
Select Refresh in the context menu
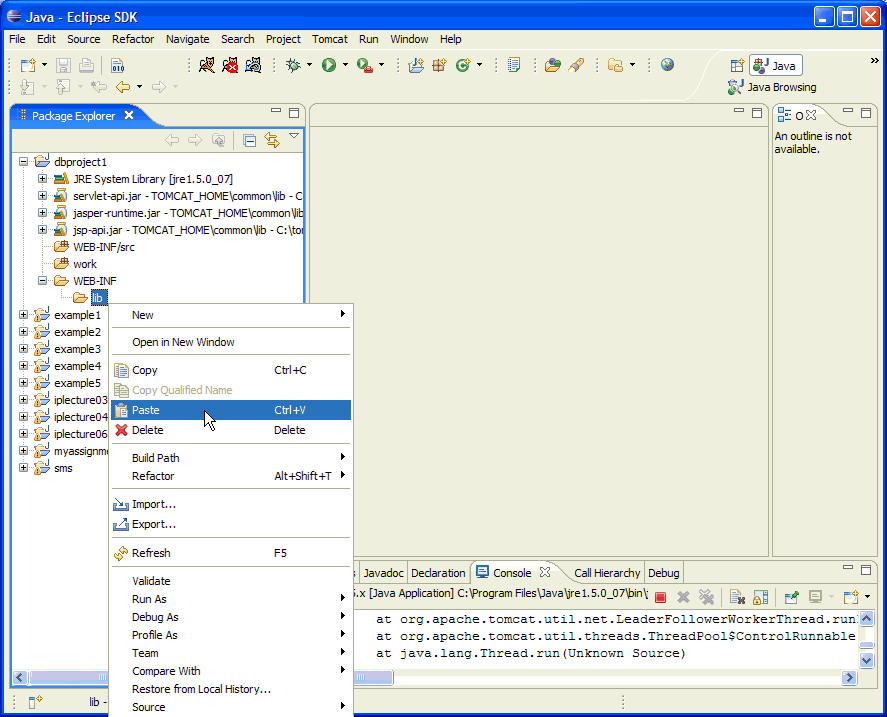(x=151, y=553)
